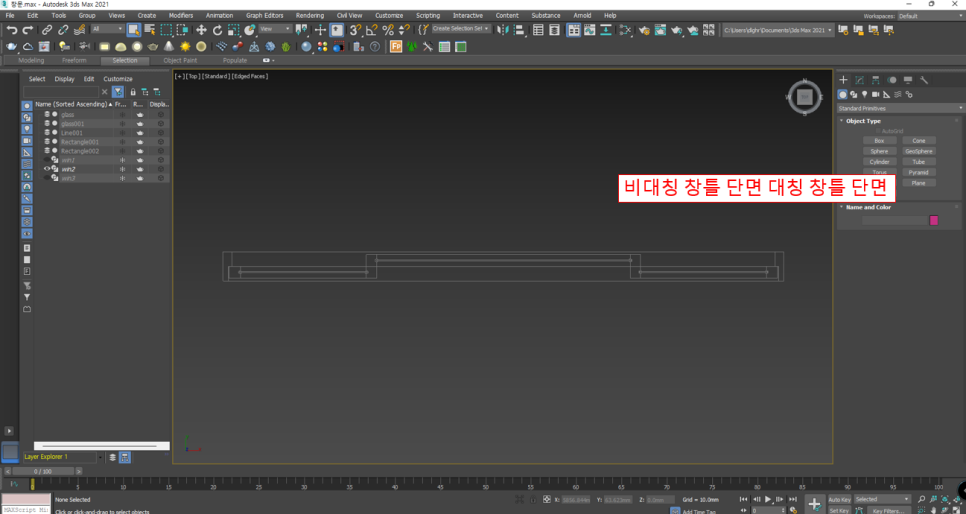
Task: Open the selection filter All dropdown
Action: click(x=107, y=29)
